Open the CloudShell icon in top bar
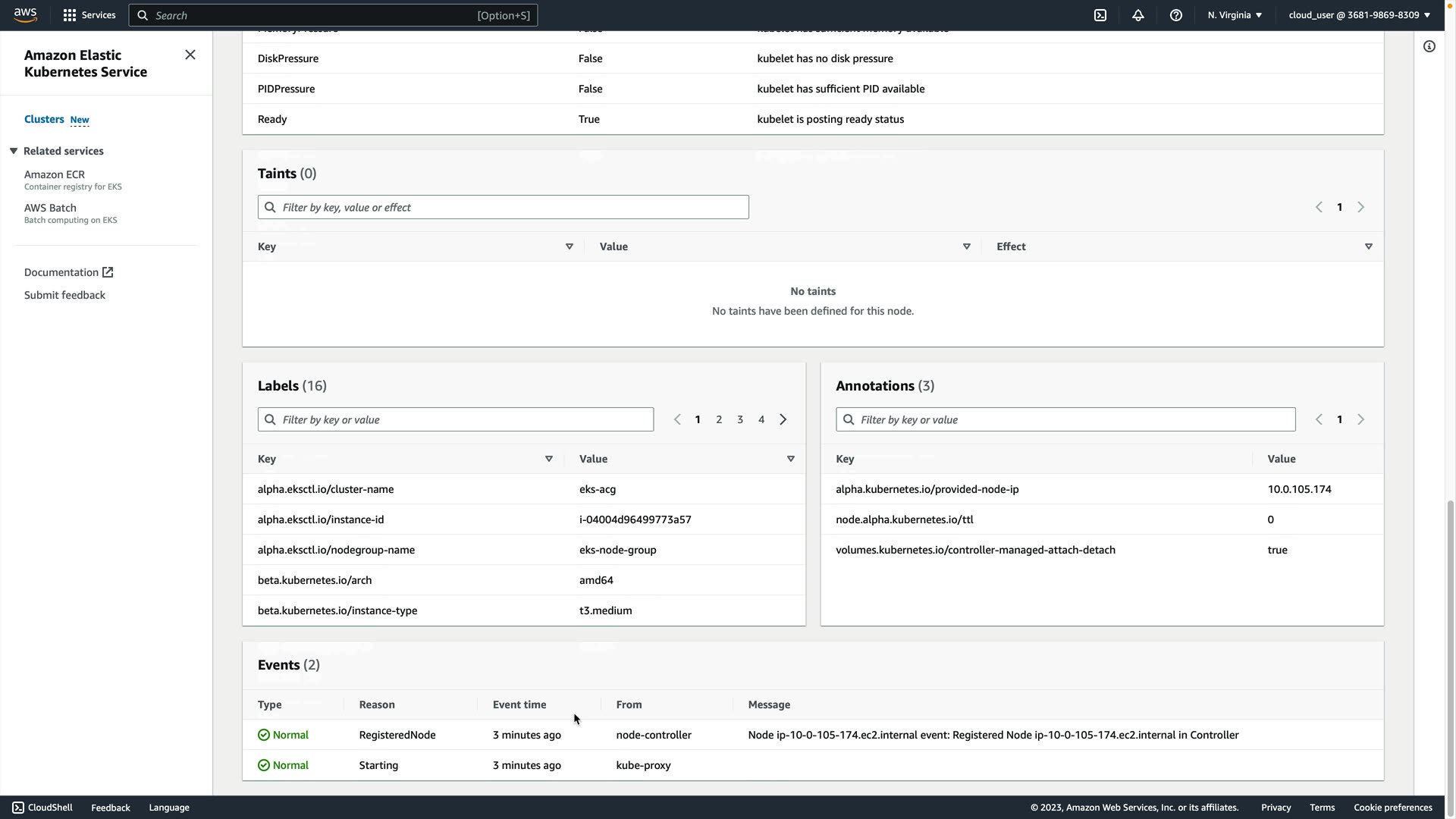 [1100, 15]
